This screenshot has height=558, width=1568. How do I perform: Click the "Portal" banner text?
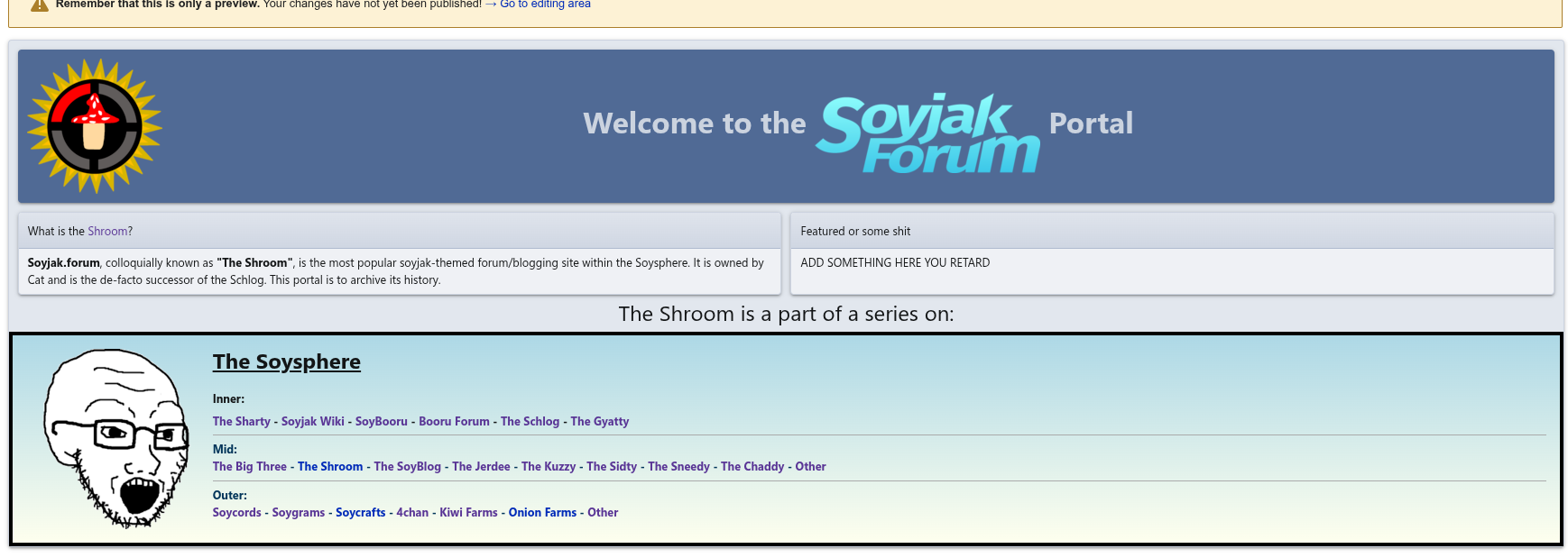tap(1091, 123)
